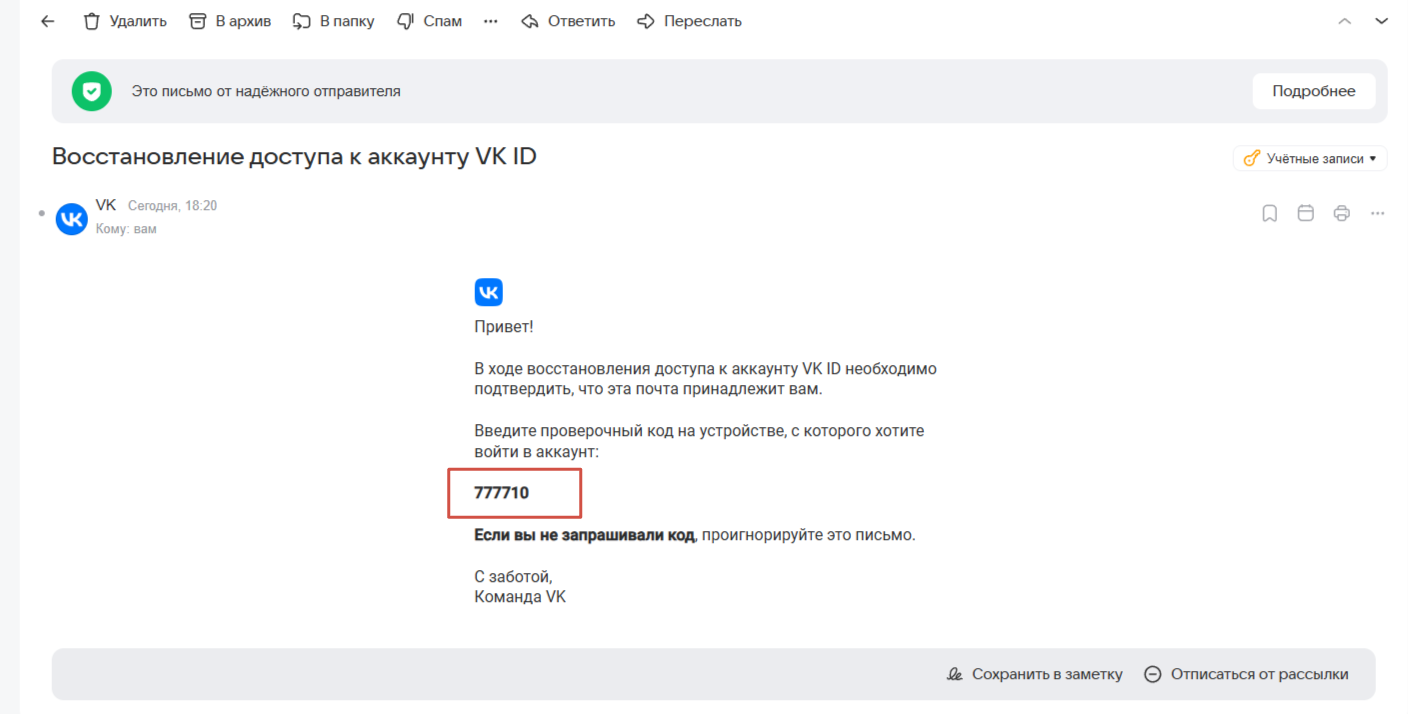
Task: Toggle the unread dot beside sender
Action: (x=41, y=213)
